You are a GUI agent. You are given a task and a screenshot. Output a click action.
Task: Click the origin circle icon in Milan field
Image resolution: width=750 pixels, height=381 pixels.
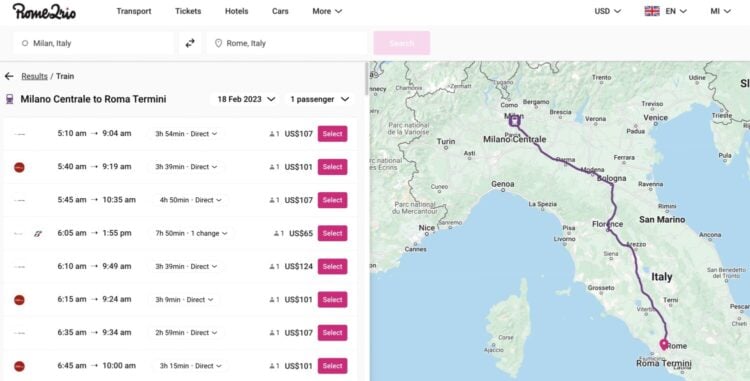pos(25,43)
